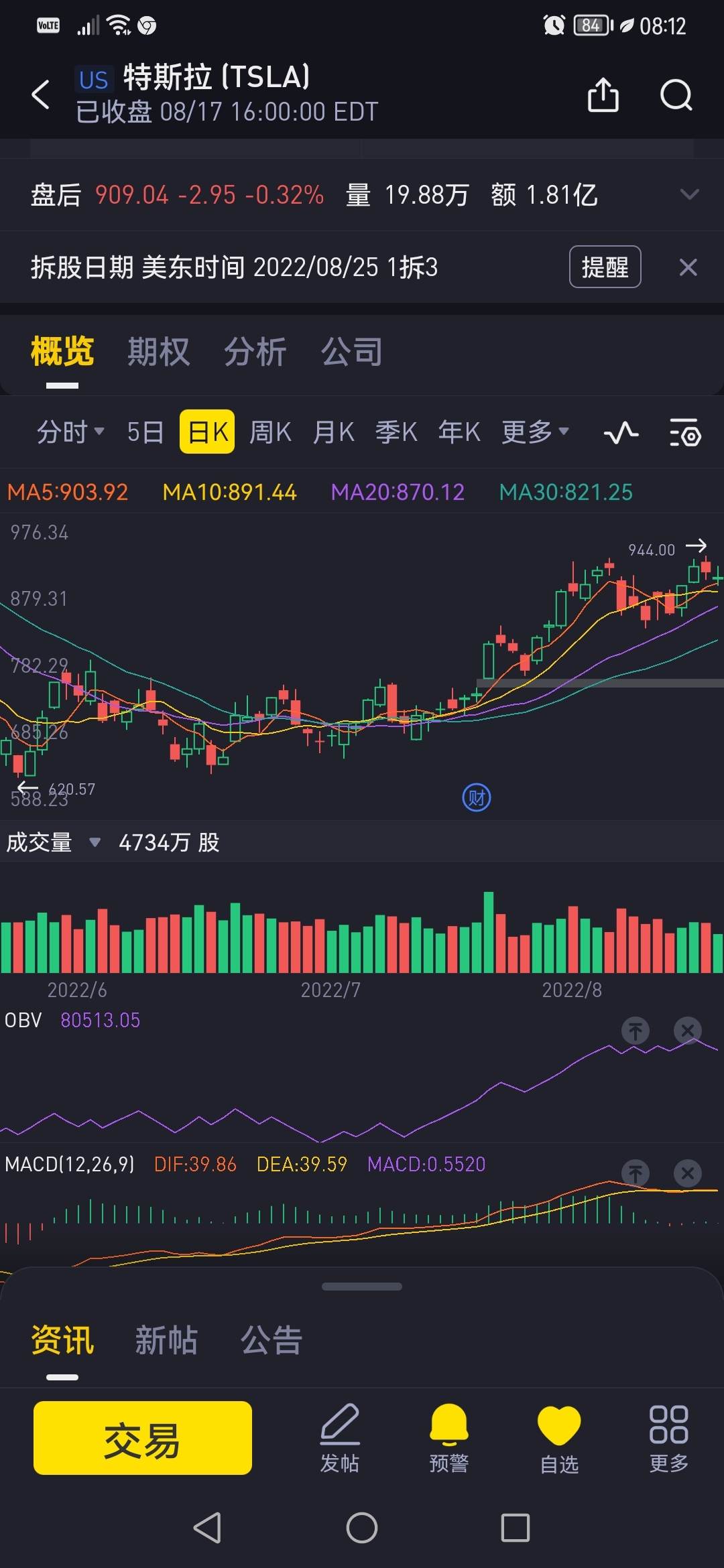Tap the after-hours price 909.04
This screenshot has height=1568, width=724.
131,195
